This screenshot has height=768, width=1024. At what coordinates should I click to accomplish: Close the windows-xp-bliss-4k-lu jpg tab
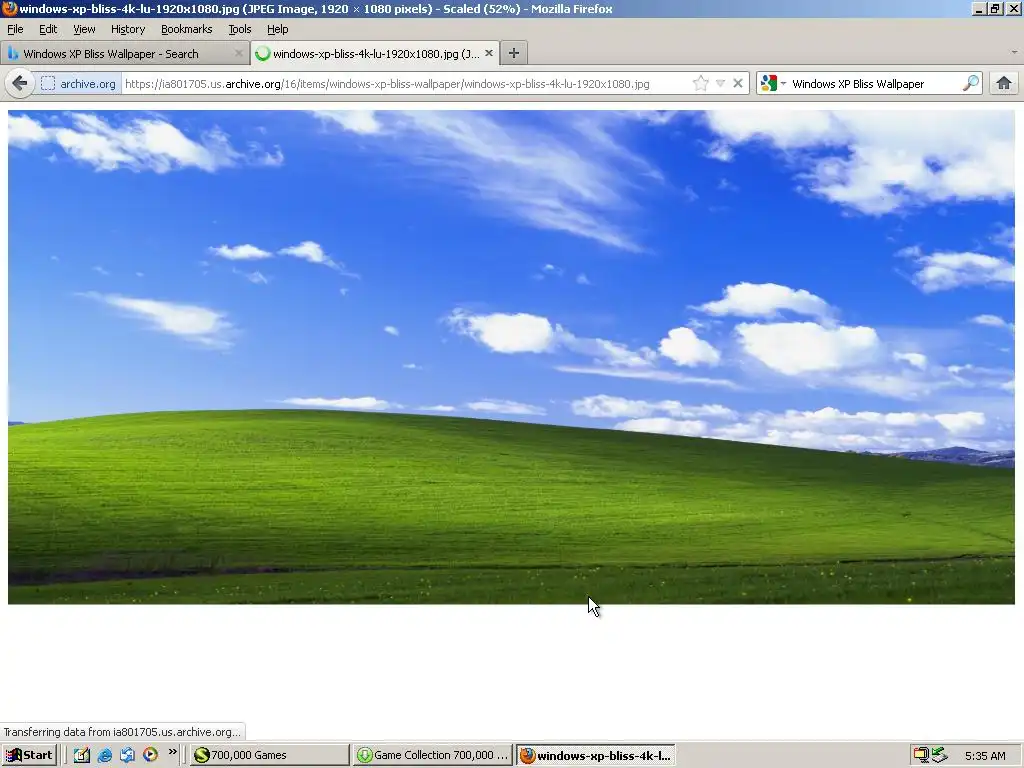[x=488, y=54]
